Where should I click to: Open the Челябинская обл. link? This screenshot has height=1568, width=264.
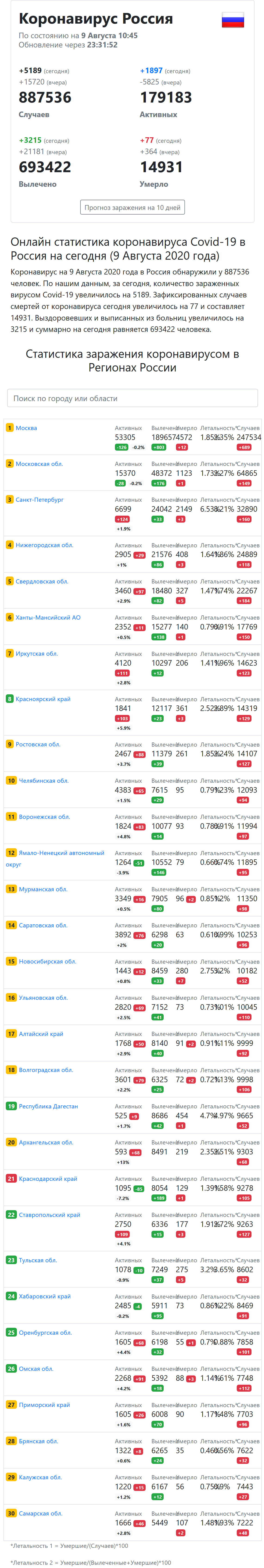44,780
